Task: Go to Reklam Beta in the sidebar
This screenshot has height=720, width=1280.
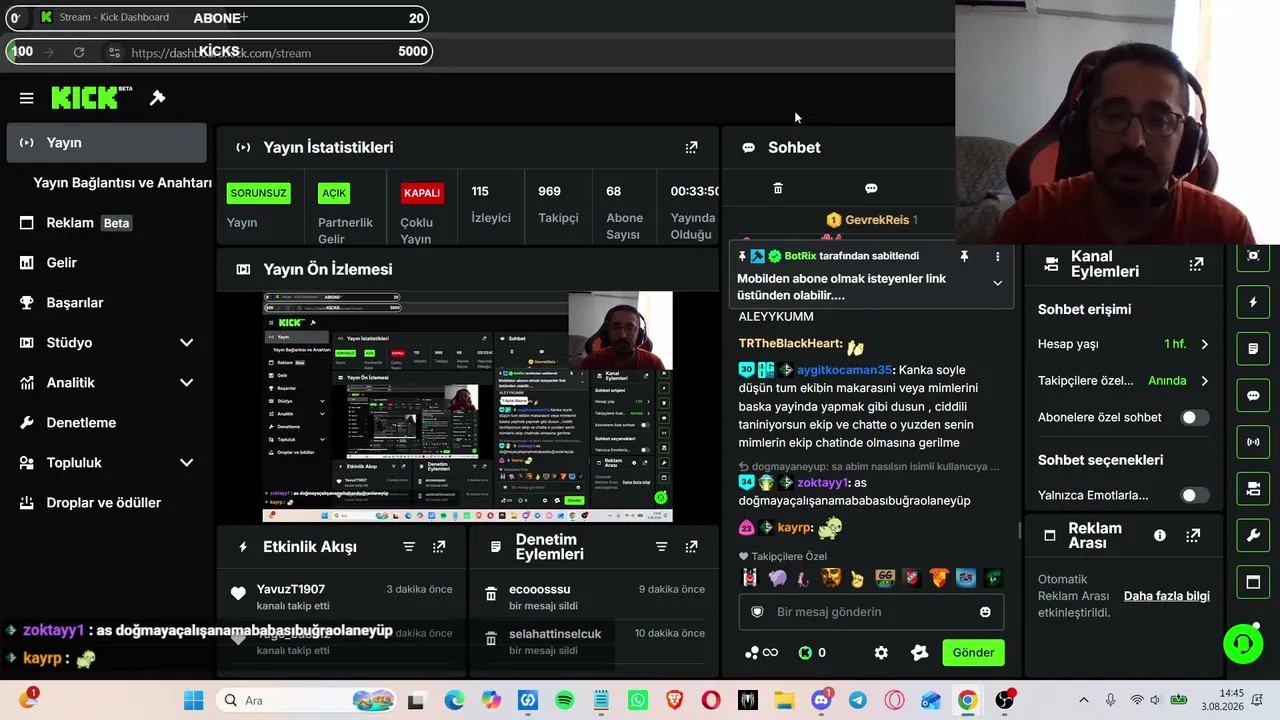Action: [x=106, y=223]
